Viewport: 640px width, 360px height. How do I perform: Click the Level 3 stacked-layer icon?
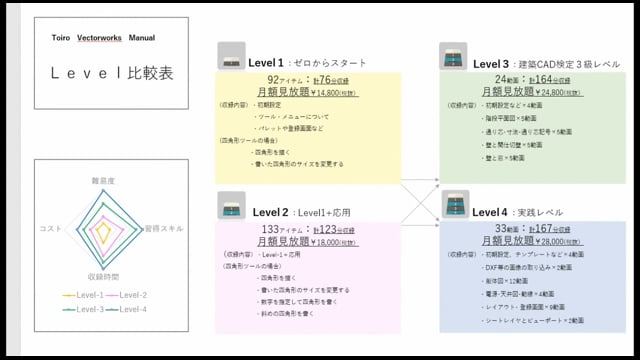[453, 56]
